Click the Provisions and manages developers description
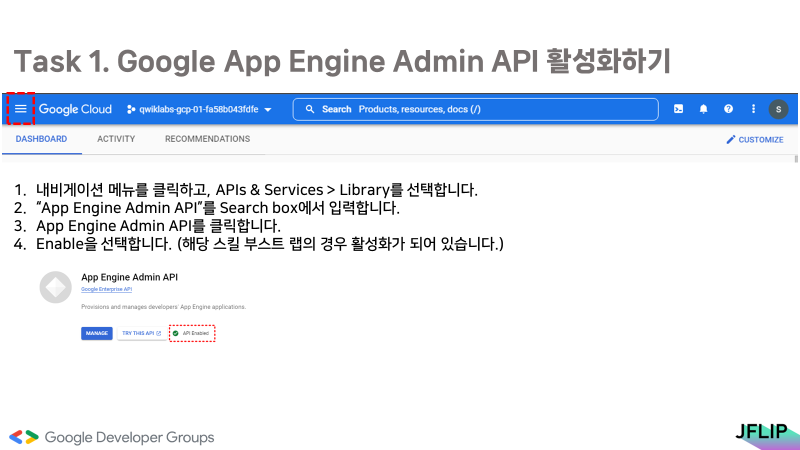 (x=163, y=307)
